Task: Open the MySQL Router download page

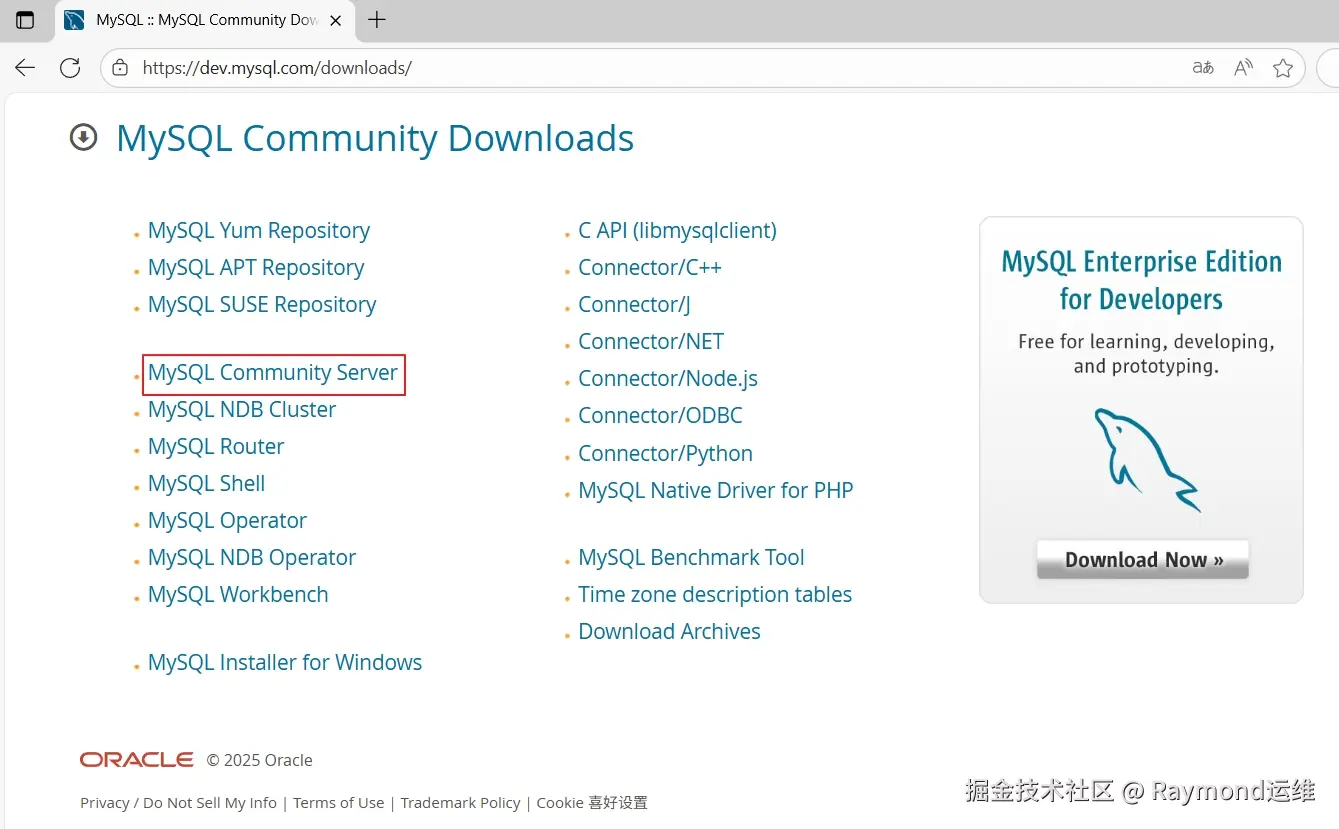Action: [x=216, y=446]
